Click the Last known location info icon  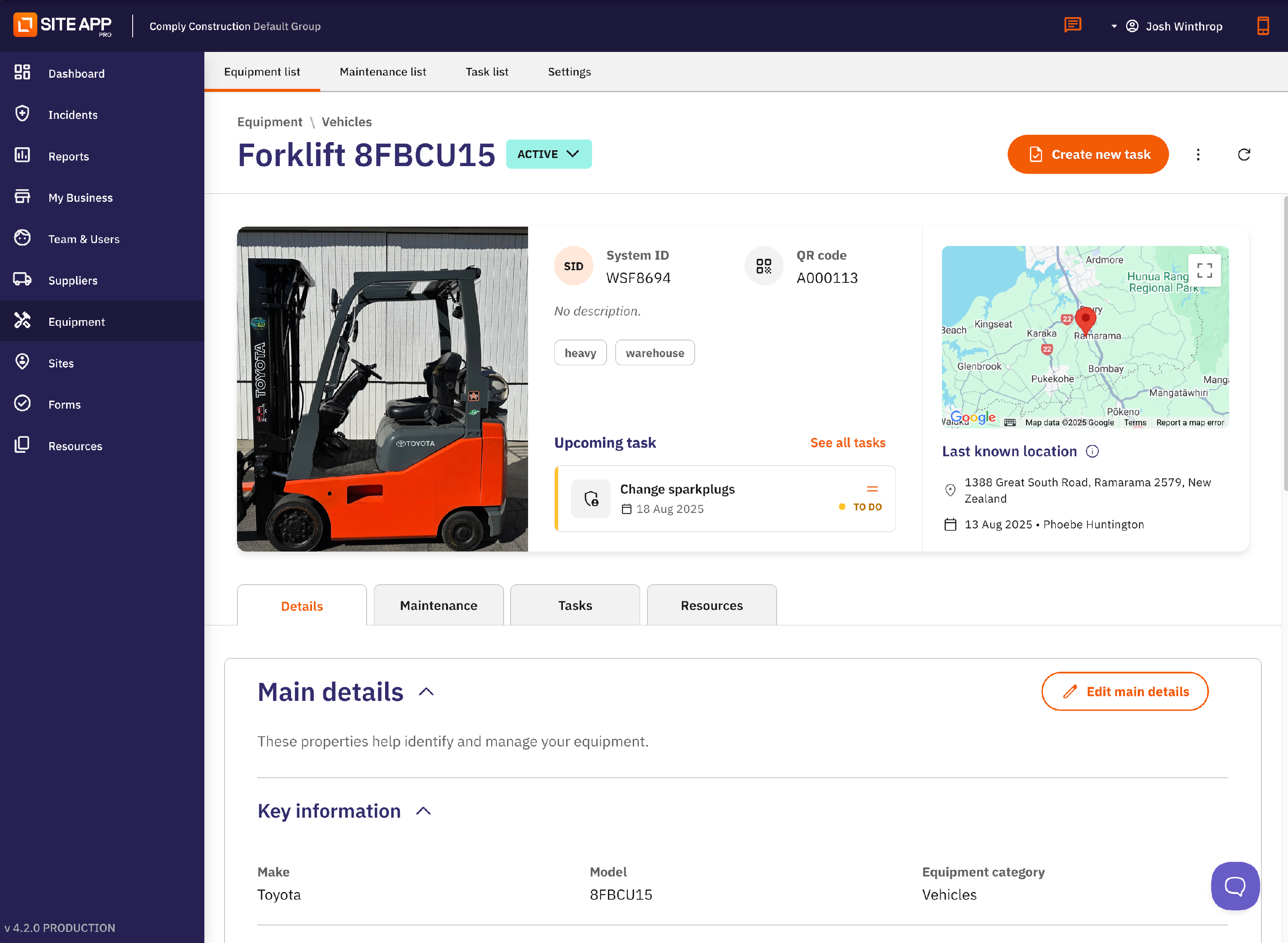click(1092, 452)
